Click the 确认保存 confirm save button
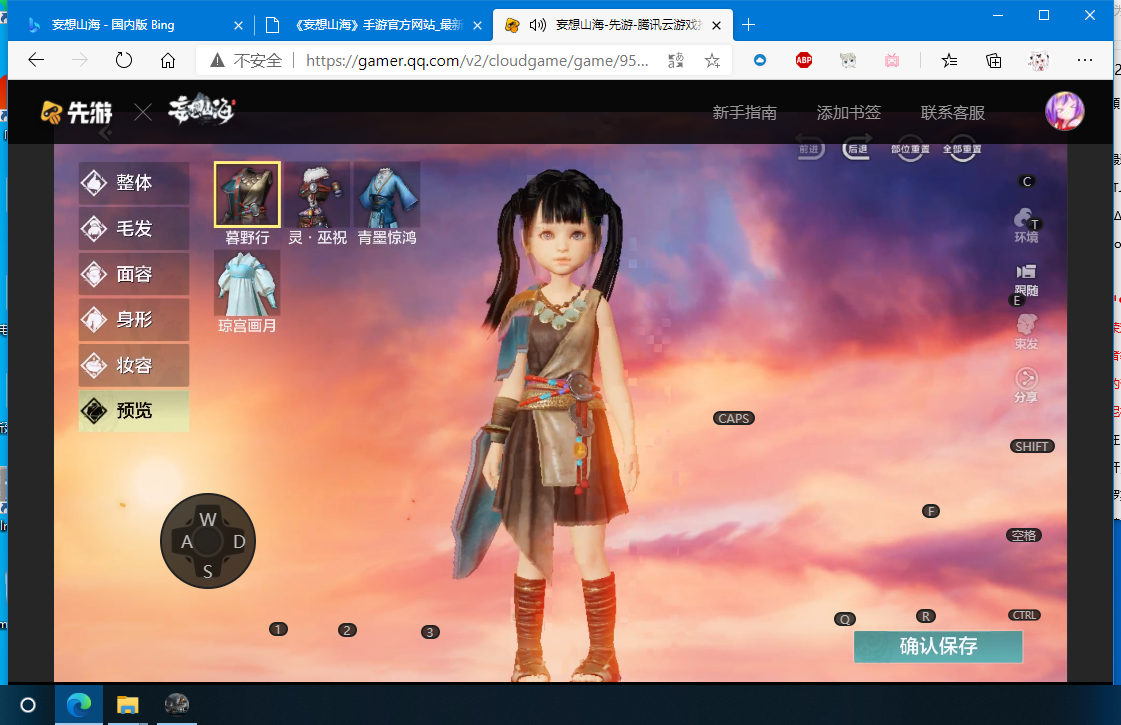Image resolution: width=1121 pixels, height=725 pixels. (938, 646)
